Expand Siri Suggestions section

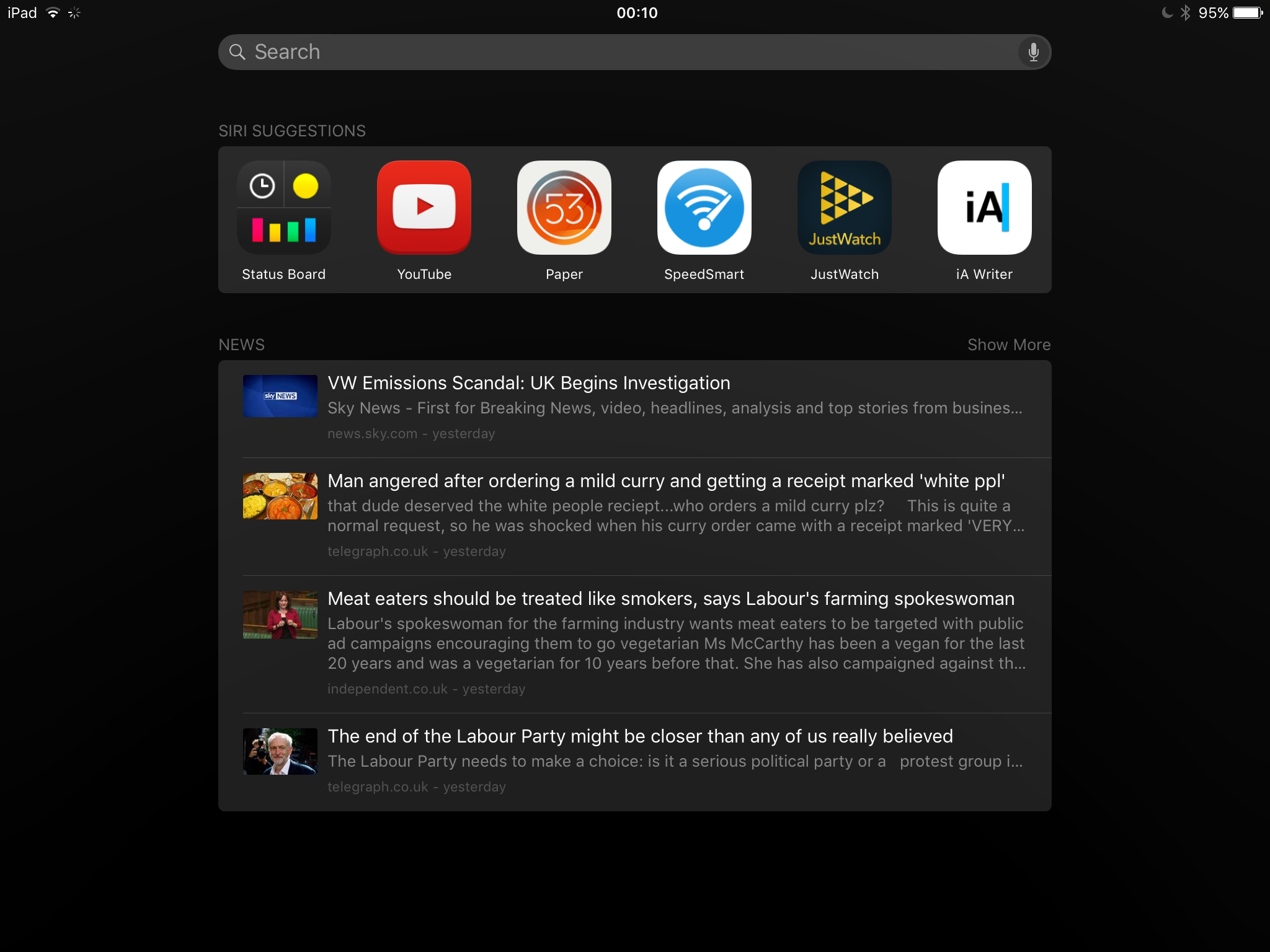tap(291, 130)
